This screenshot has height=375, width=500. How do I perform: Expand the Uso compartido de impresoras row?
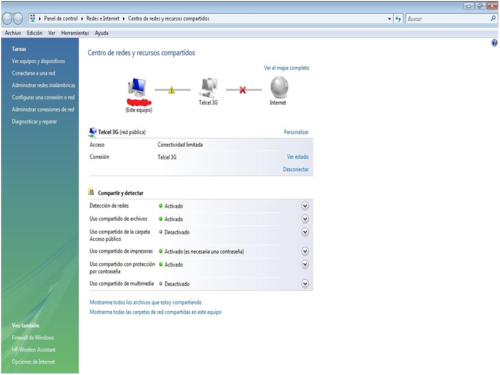pyautogui.click(x=305, y=251)
